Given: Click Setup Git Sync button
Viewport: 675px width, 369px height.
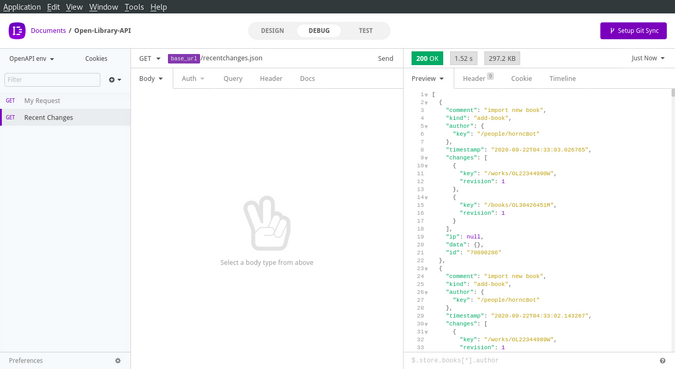Looking at the screenshot, I should point(633,31).
